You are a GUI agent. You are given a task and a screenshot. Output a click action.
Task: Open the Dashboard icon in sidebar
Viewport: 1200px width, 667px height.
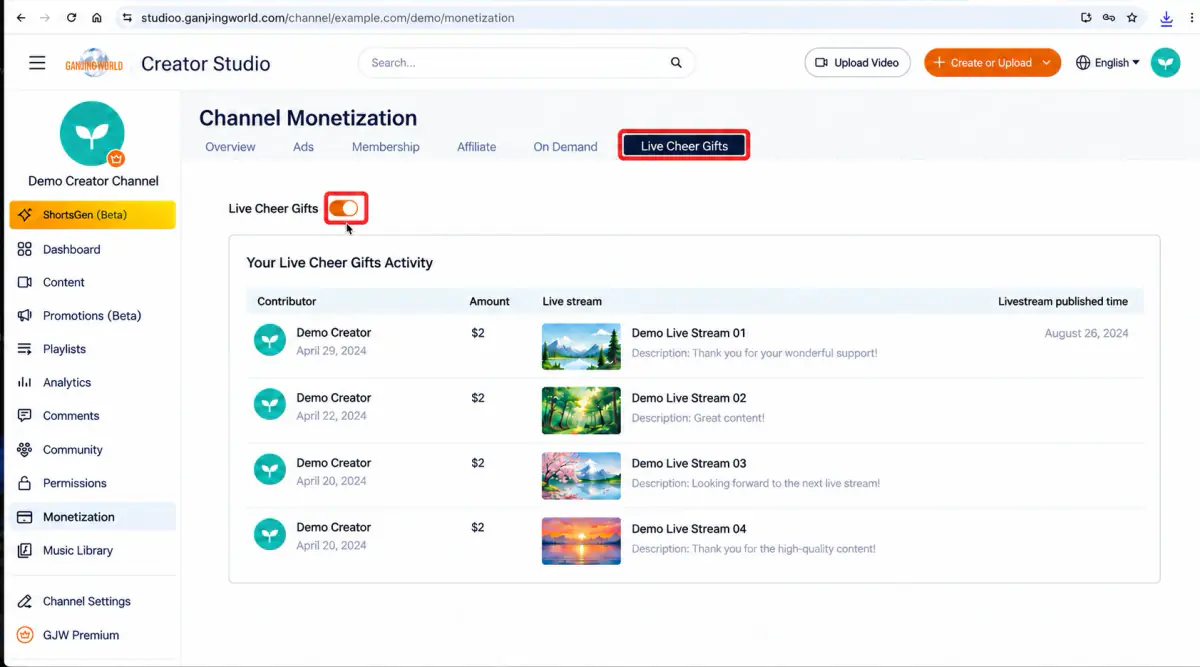pyautogui.click(x=25, y=249)
